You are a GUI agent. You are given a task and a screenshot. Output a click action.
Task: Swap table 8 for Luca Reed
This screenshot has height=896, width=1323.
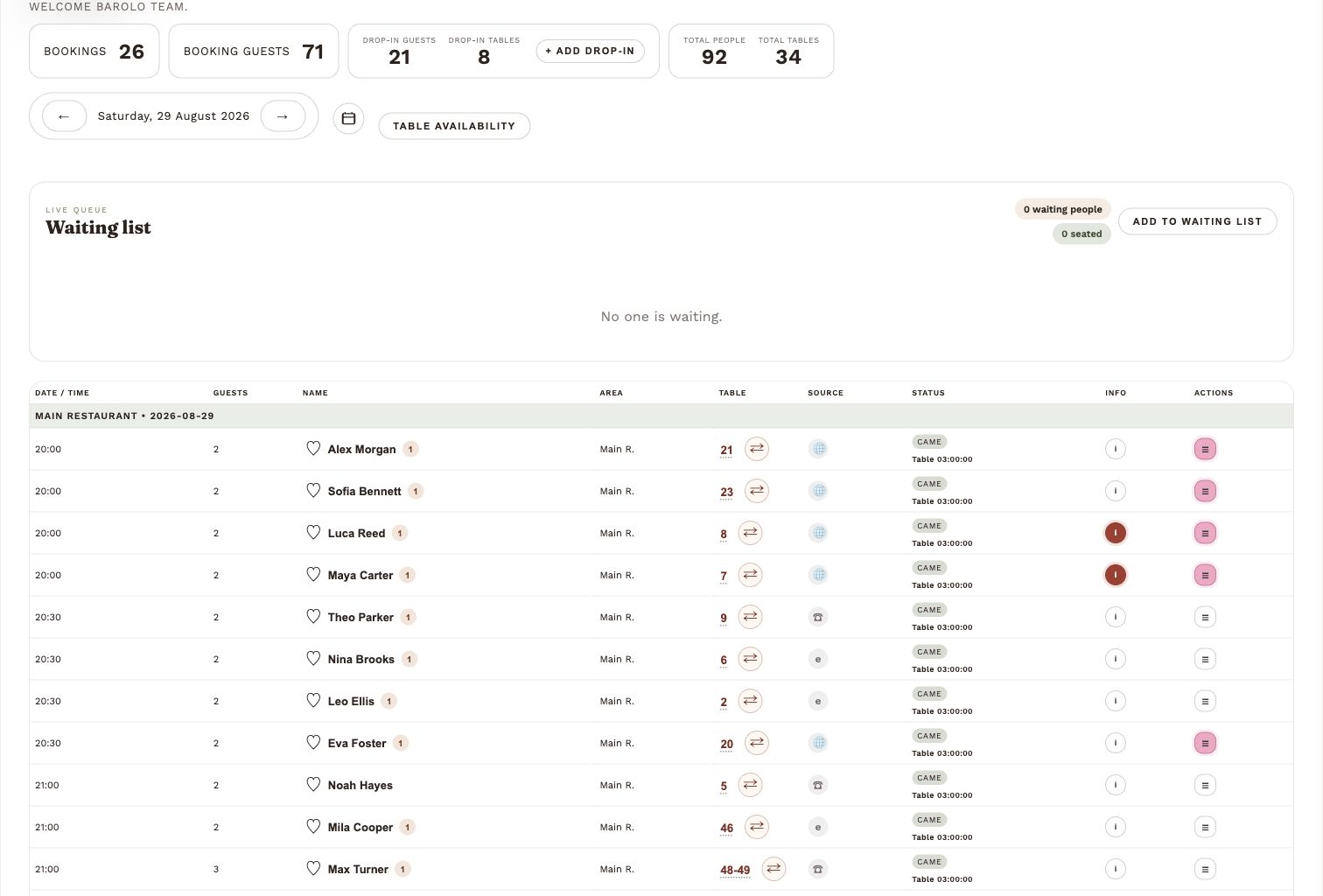750,533
